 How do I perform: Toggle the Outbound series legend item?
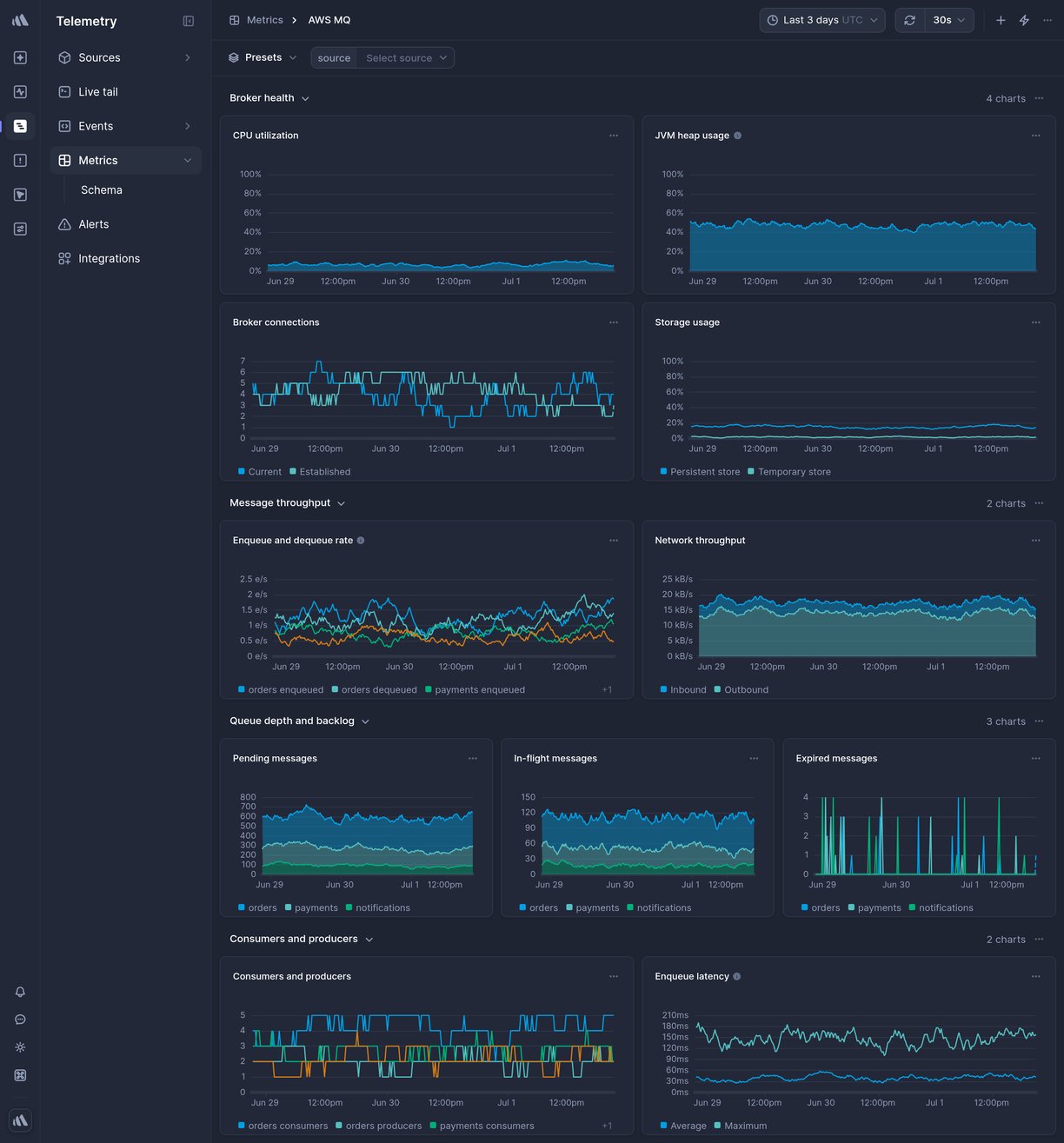click(x=741, y=690)
